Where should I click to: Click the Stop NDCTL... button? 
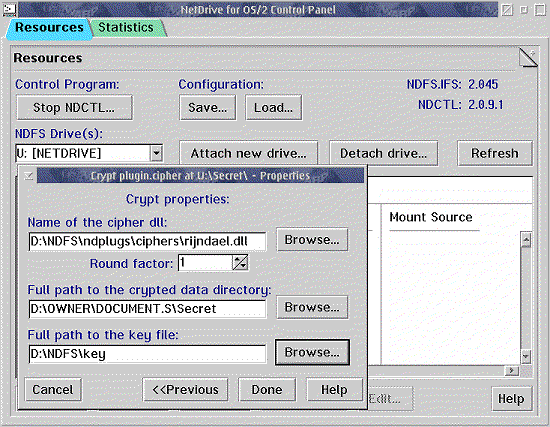coord(74,107)
